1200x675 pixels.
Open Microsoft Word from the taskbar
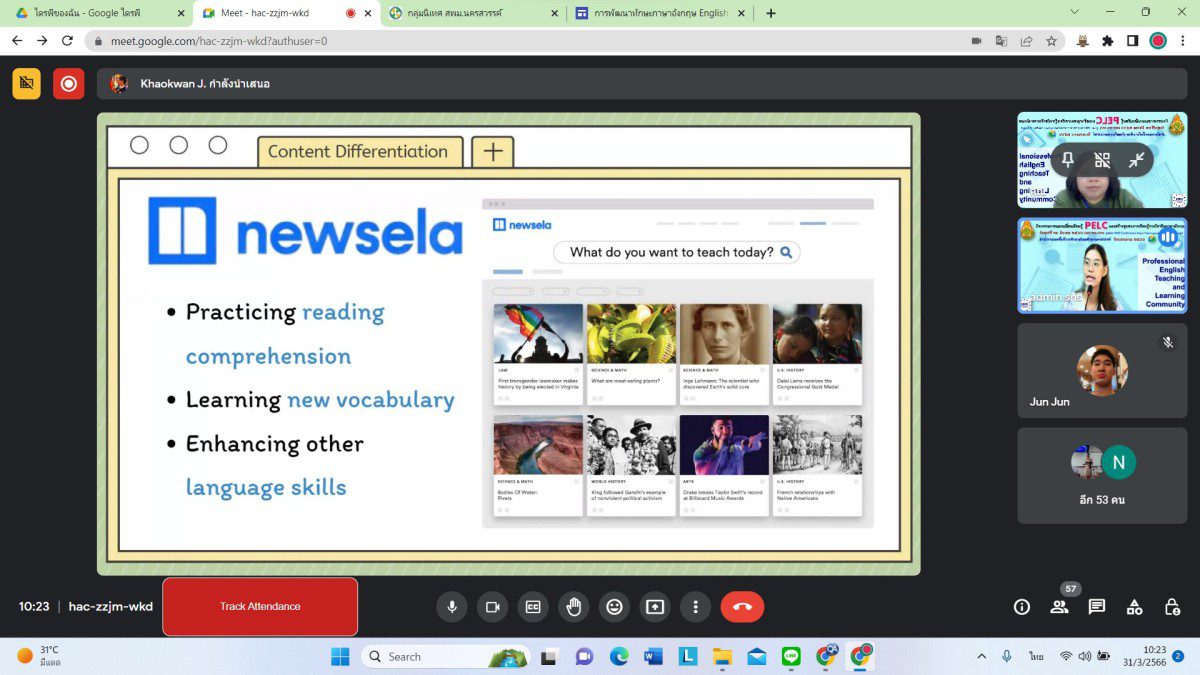tap(654, 656)
